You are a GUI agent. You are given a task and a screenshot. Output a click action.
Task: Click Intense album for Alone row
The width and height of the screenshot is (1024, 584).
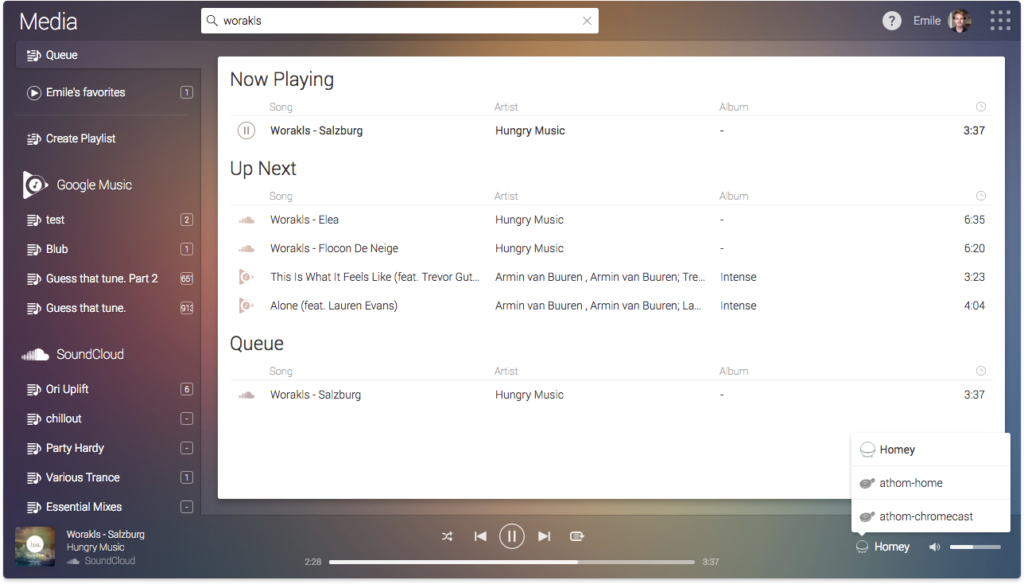[x=738, y=305]
